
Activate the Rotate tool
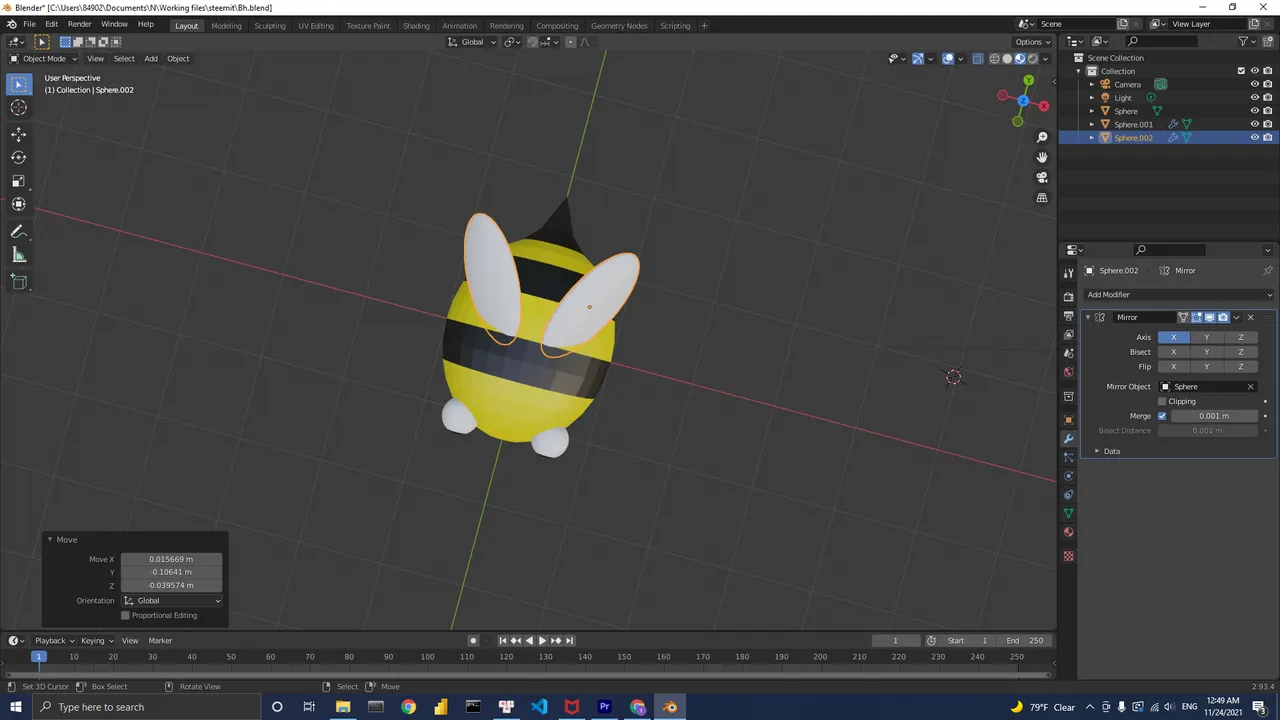point(19,157)
